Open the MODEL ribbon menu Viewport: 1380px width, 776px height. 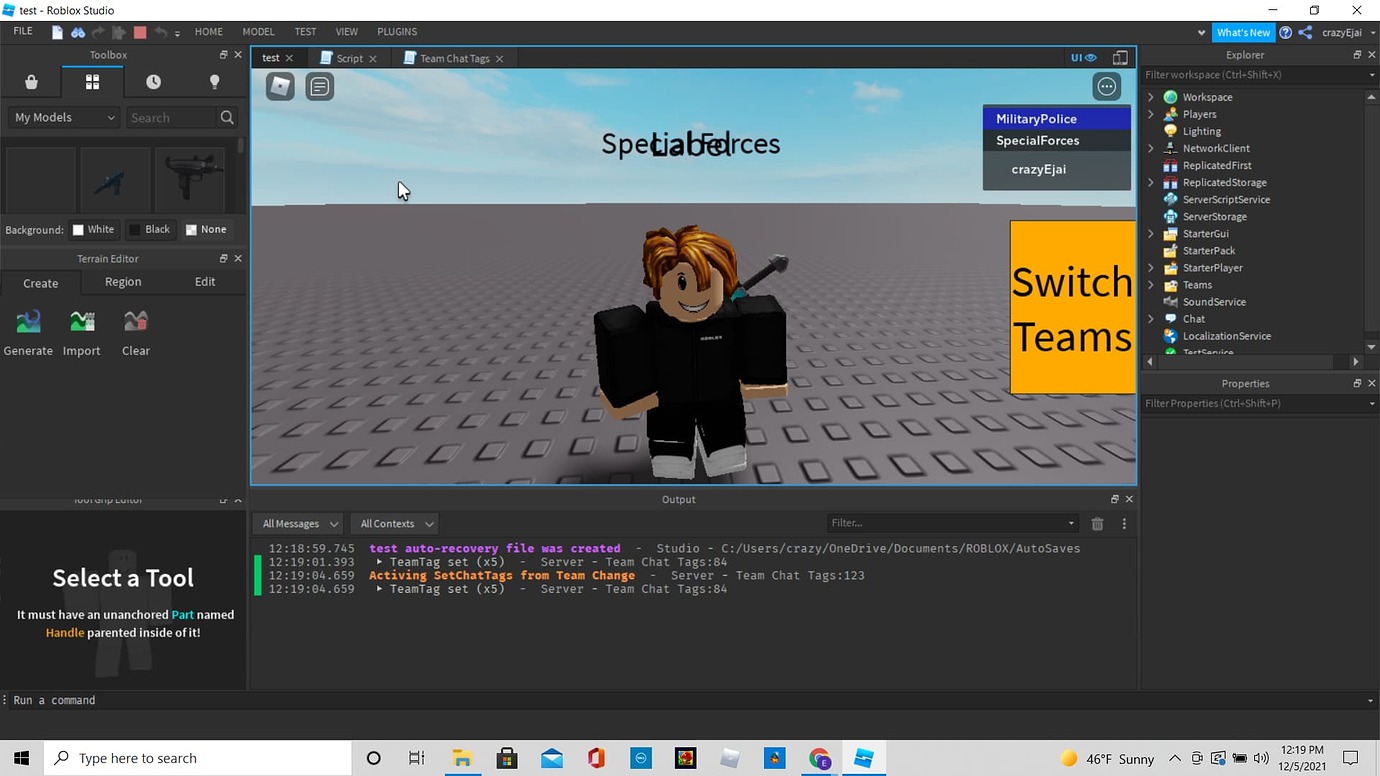click(x=258, y=31)
